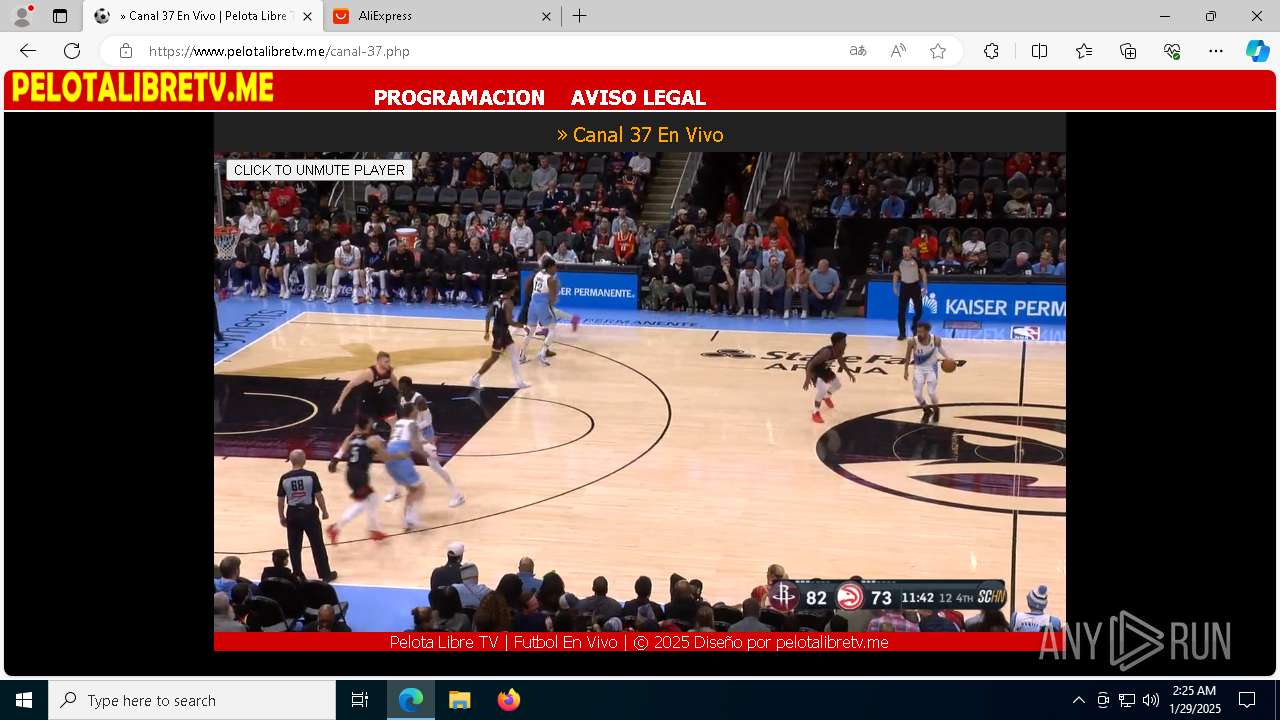The width and height of the screenshot is (1280, 720).
Task: Open the PROGRAMACION menu link
Action: [x=459, y=98]
